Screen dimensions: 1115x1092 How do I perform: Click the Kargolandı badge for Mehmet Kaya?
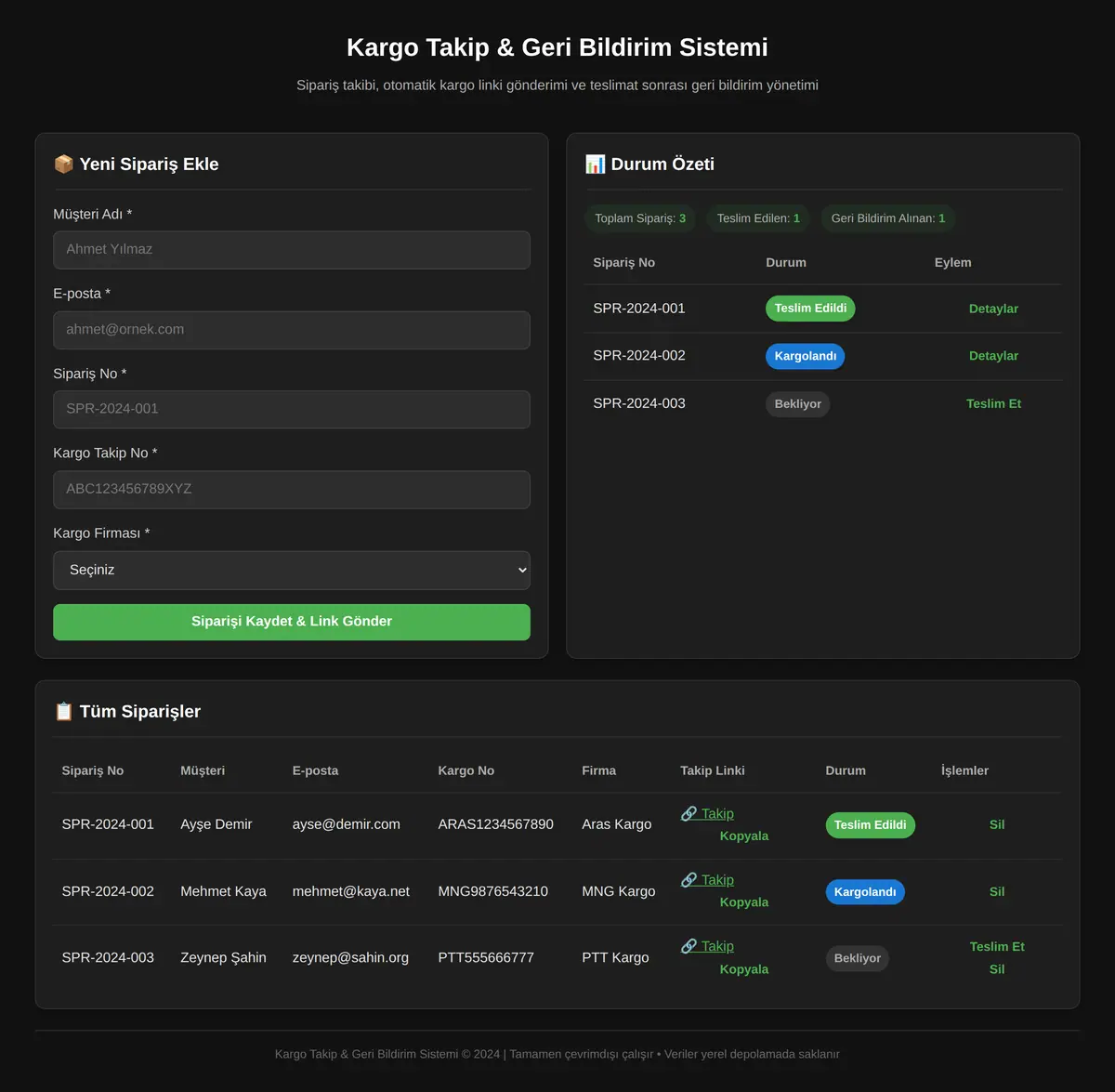(x=865, y=892)
